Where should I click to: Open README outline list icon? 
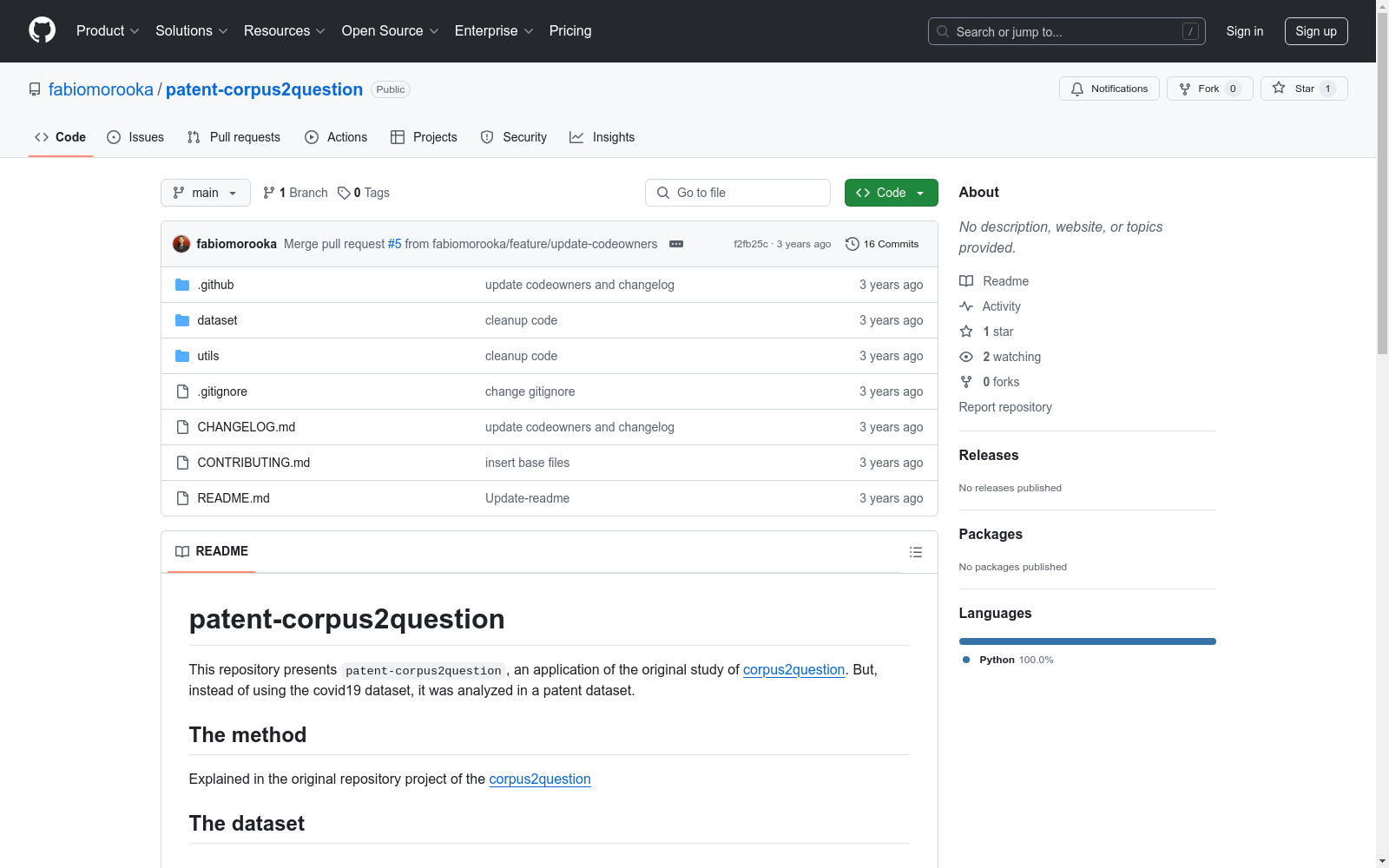[915, 552]
